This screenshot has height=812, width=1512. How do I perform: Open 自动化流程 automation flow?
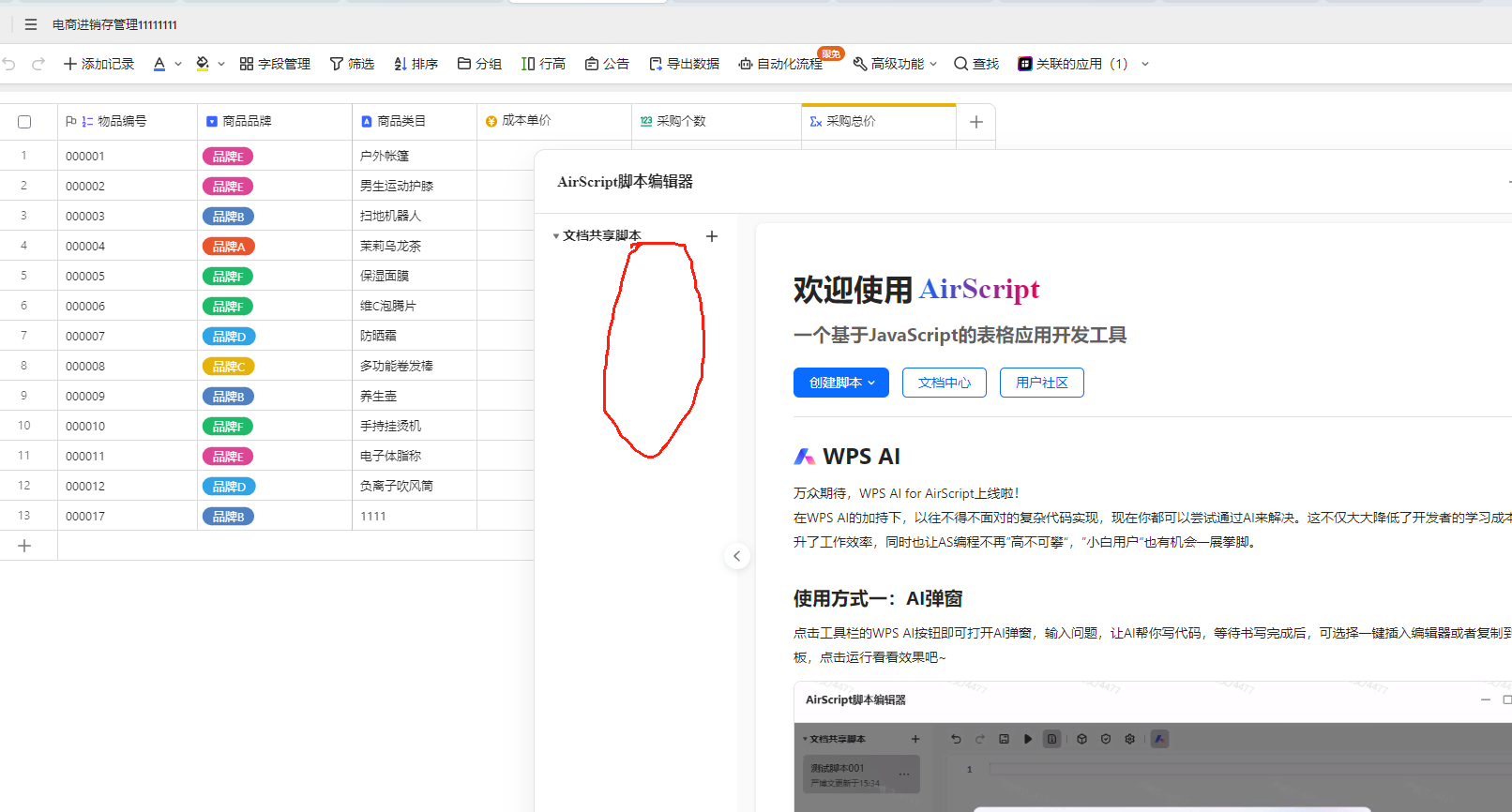[x=780, y=64]
